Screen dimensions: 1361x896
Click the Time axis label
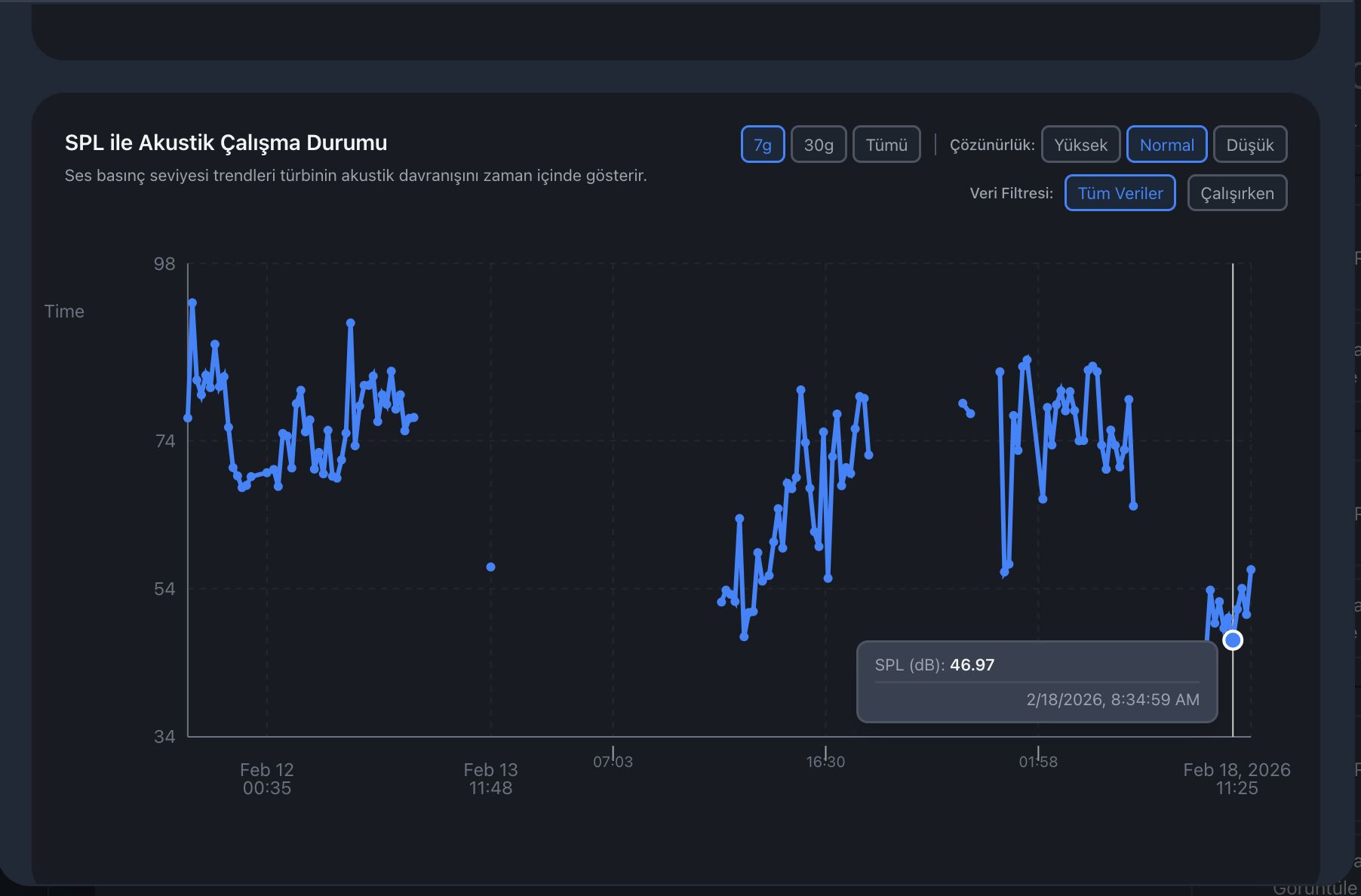click(x=64, y=311)
